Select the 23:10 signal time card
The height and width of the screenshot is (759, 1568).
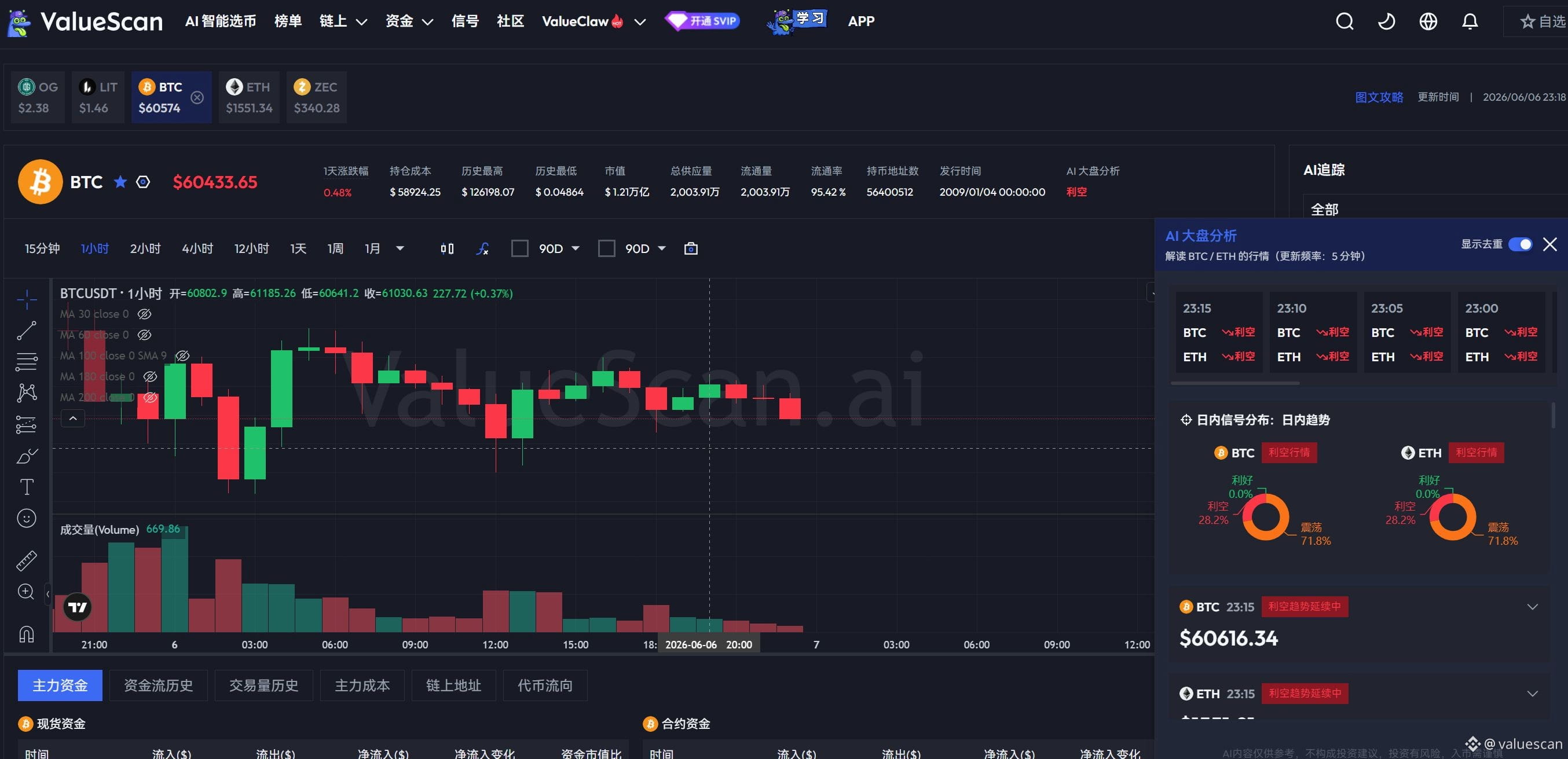coord(1312,332)
